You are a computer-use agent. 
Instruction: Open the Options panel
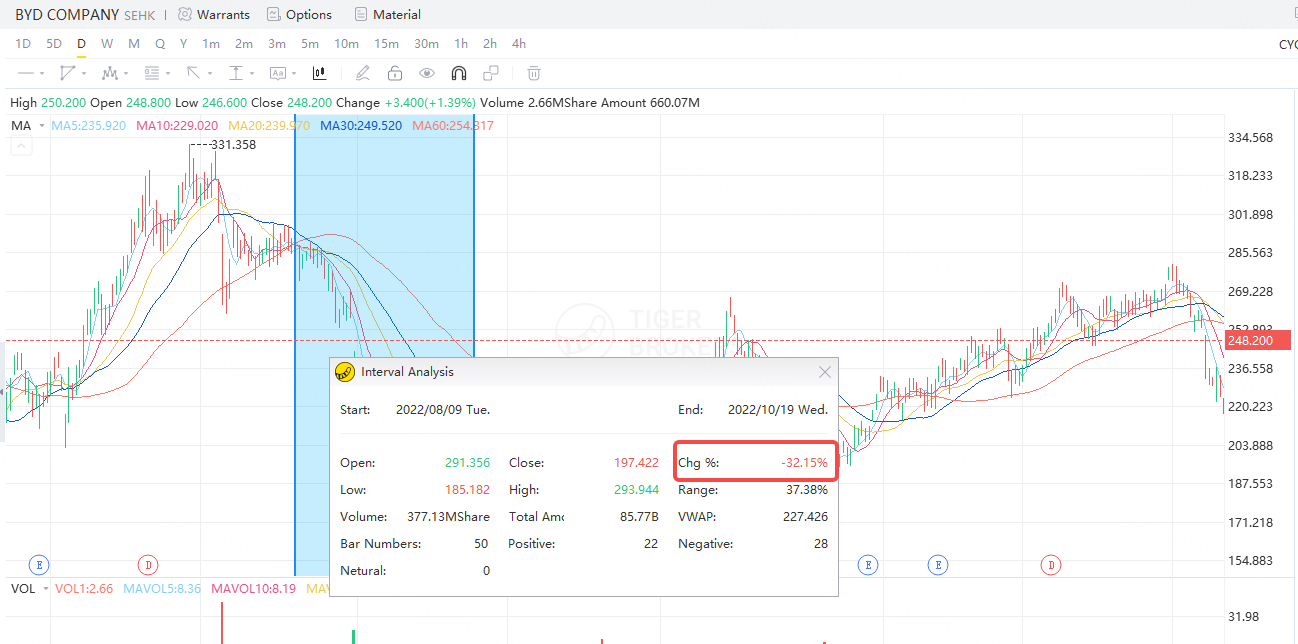click(x=299, y=14)
